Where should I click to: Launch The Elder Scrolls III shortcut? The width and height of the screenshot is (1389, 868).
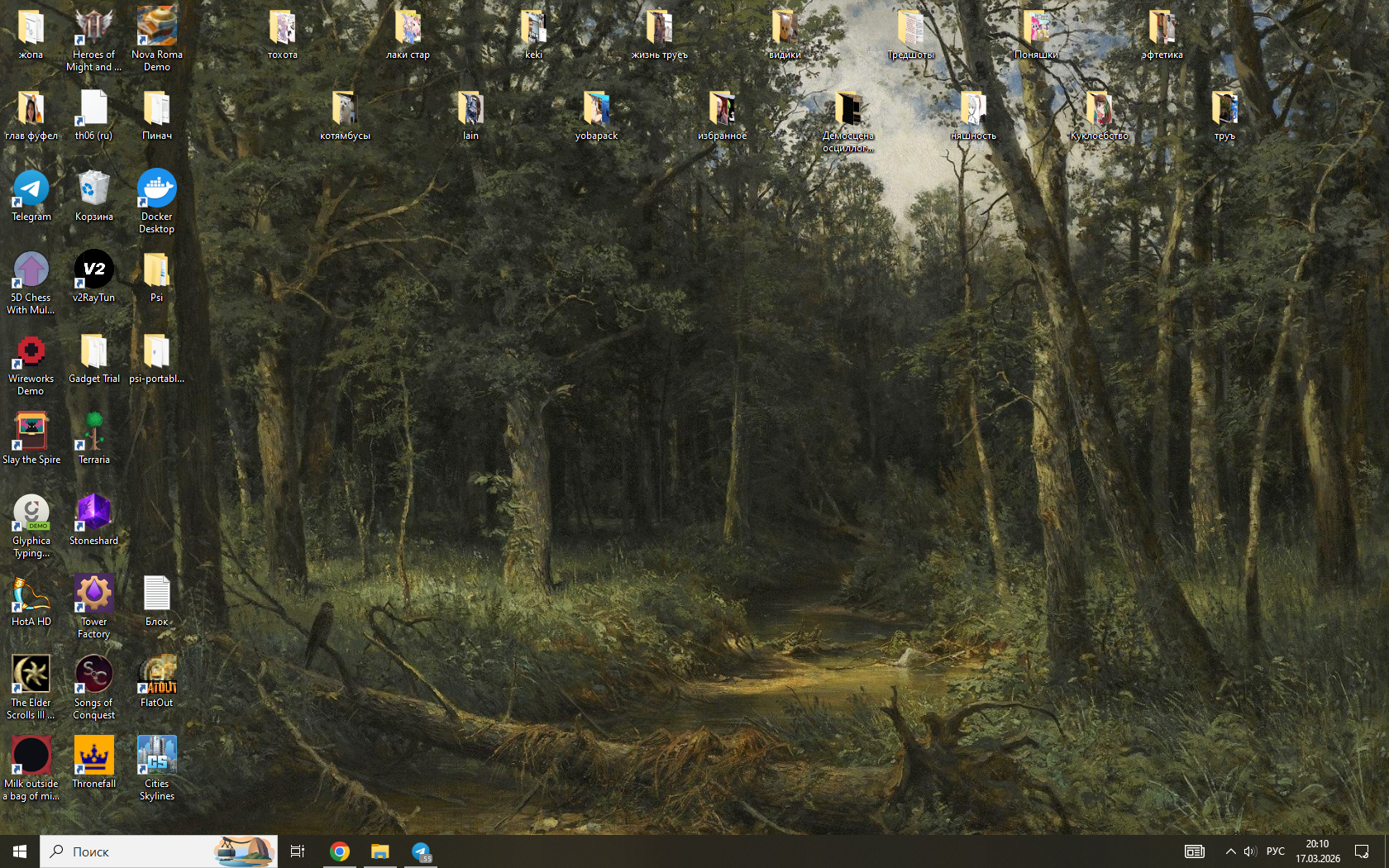click(31, 688)
